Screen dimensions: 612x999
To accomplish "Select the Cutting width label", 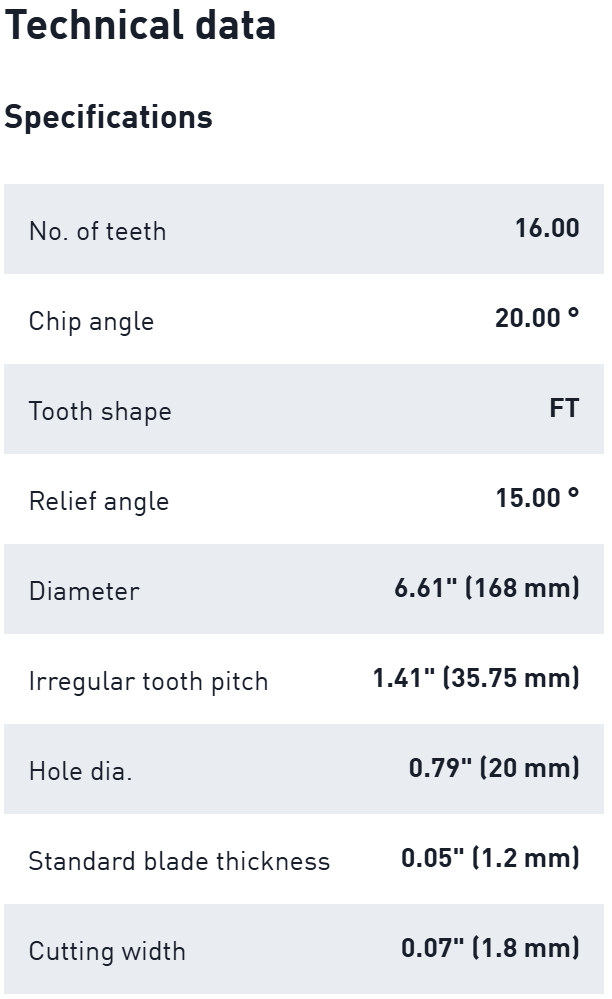I will point(107,951).
